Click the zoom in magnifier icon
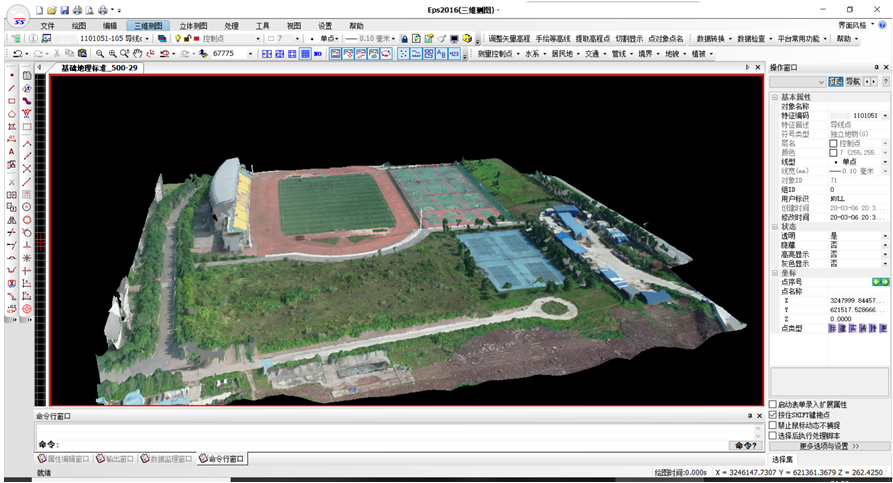The height and width of the screenshot is (483, 893). click(112, 54)
